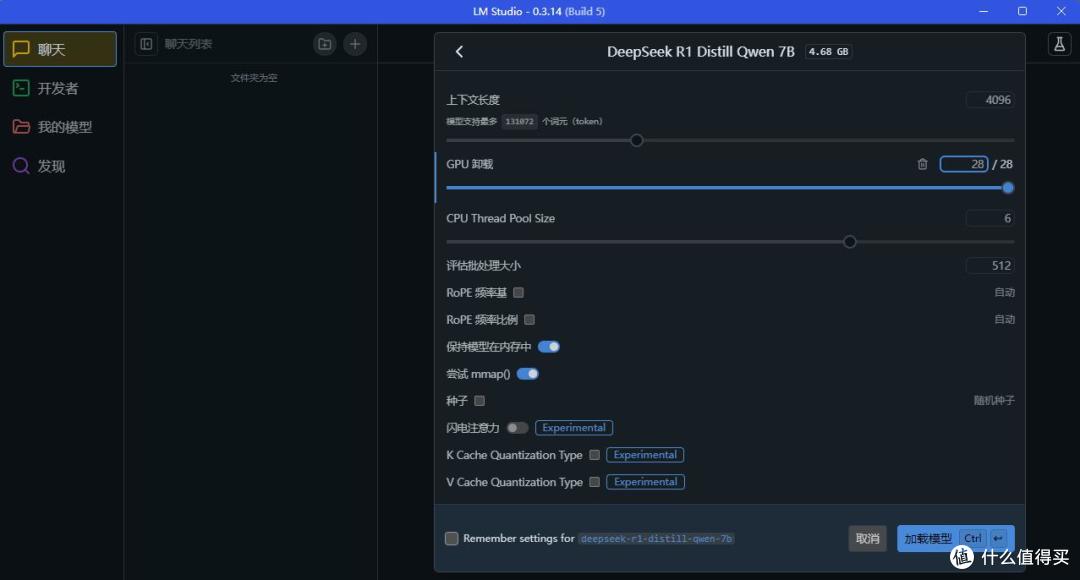Click the deepseek-r1-distill-qwen-7b model identifier
The image size is (1080, 580).
coord(656,539)
